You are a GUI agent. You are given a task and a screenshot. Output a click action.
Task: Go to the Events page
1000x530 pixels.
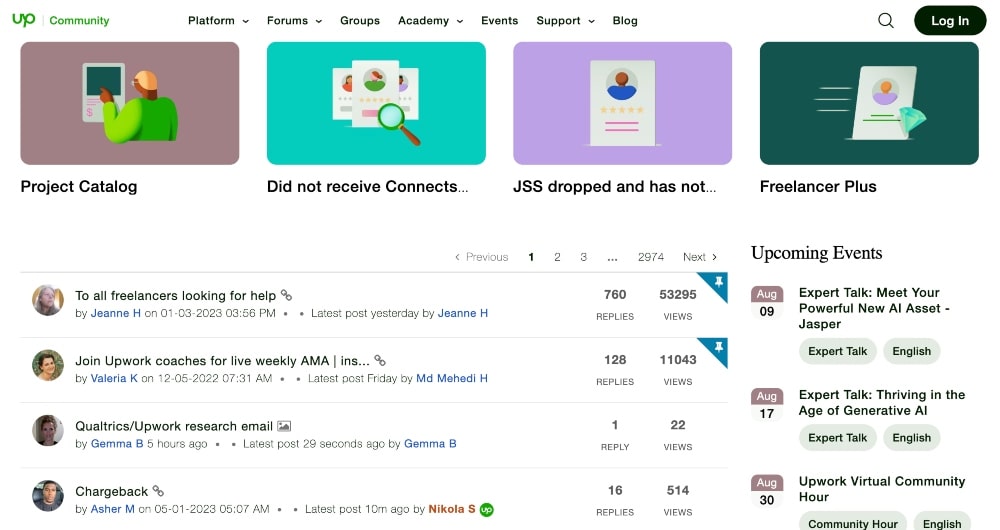point(499,20)
